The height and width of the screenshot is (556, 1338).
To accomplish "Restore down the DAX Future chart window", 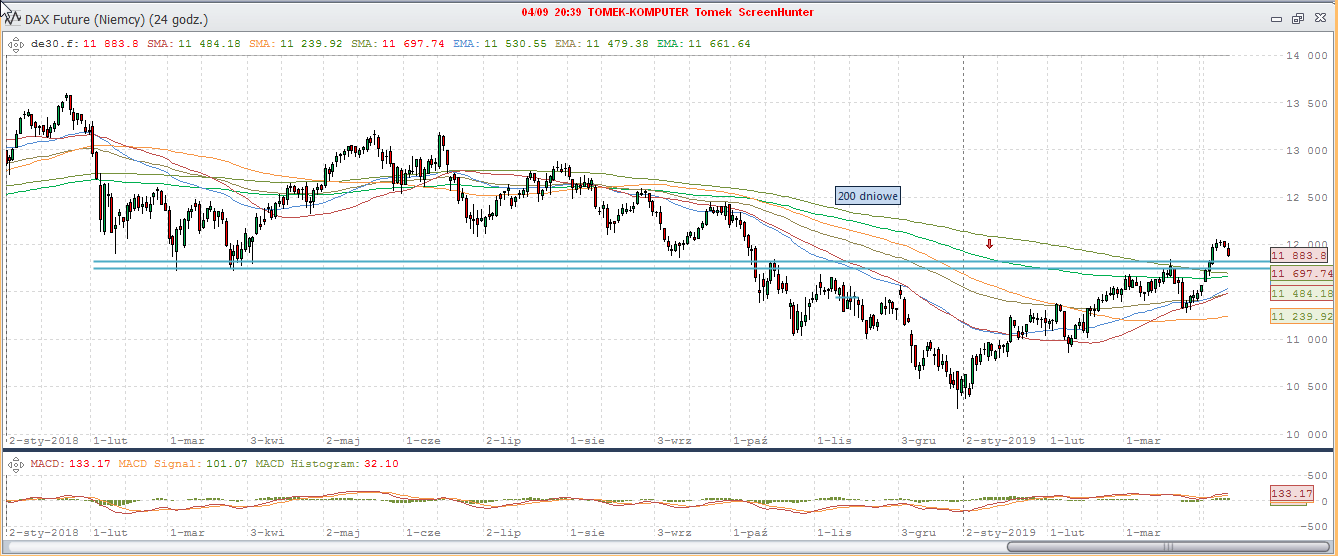I will click(1298, 18).
